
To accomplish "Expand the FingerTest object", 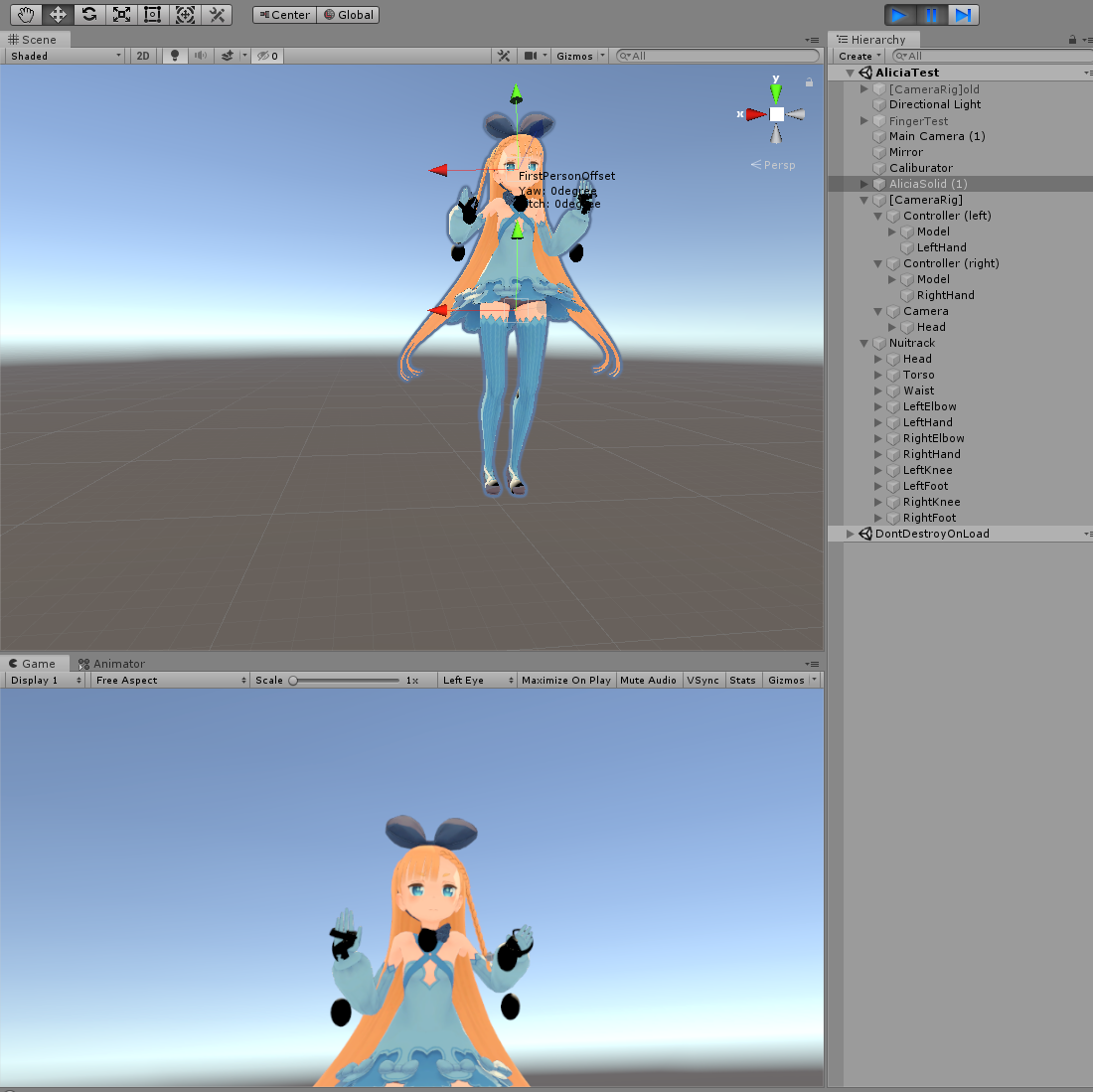I will (864, 120).
